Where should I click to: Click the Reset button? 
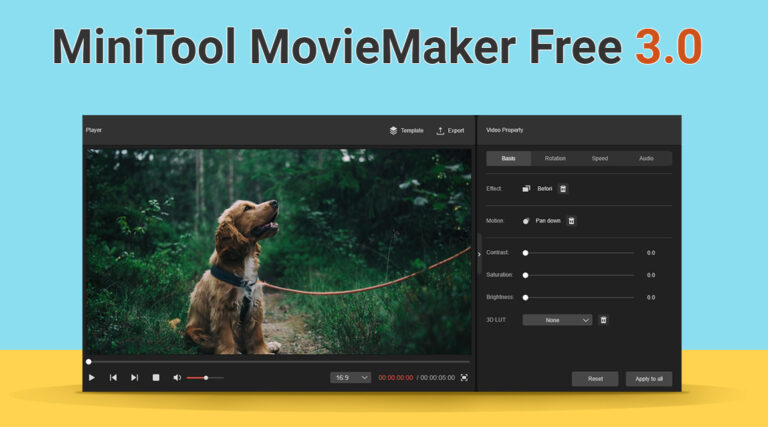[x=595, y=379]
